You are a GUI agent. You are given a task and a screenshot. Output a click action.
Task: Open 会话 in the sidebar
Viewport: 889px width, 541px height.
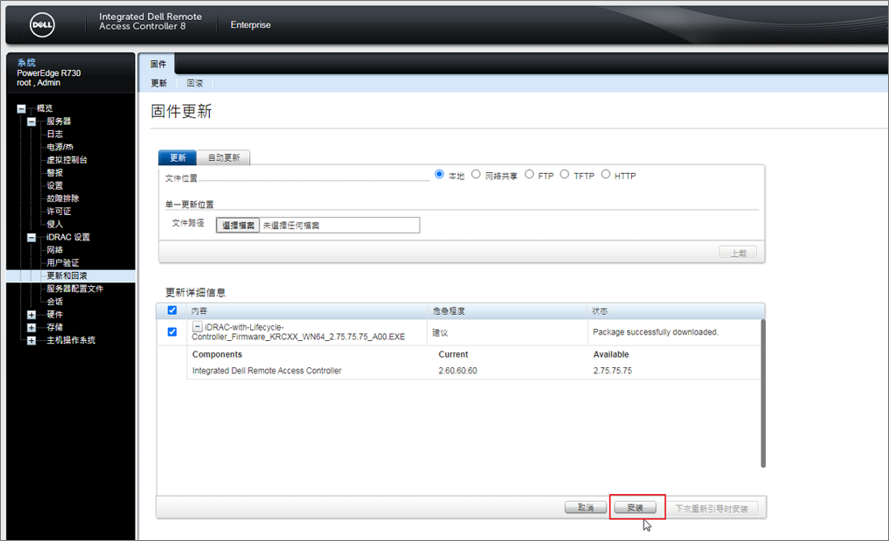coord(54,302)
